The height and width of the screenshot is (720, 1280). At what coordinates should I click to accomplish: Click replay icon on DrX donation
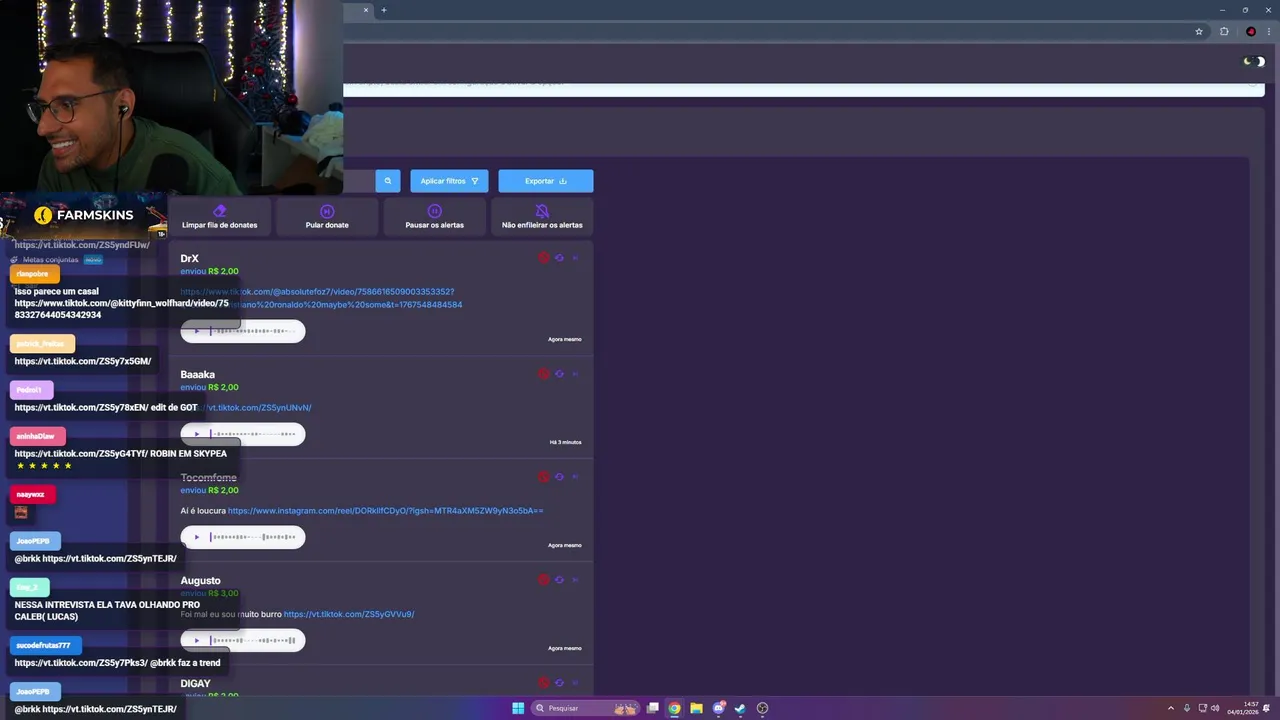click(x=559, y=258)
